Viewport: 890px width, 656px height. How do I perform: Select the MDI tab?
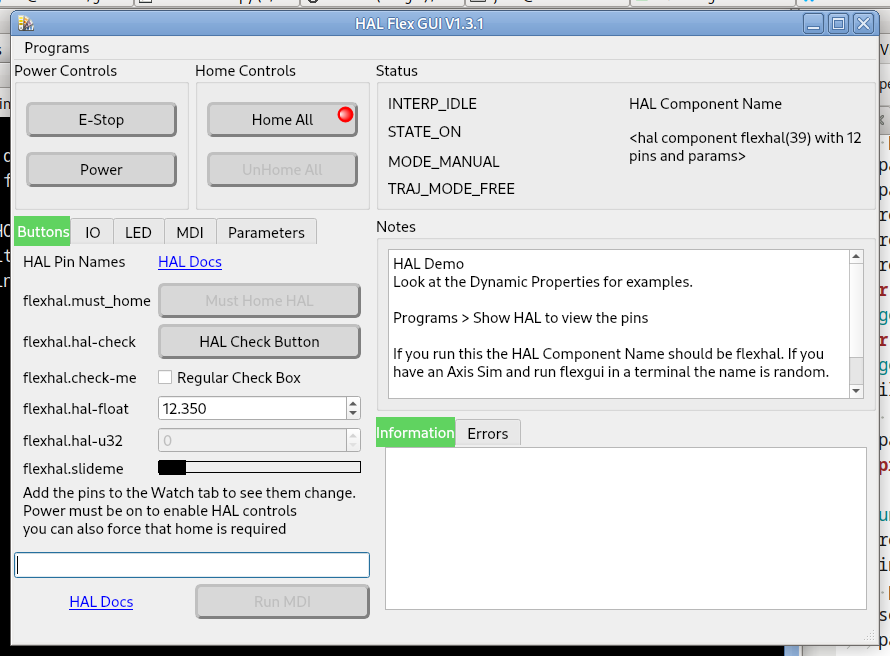coord(190,232)
